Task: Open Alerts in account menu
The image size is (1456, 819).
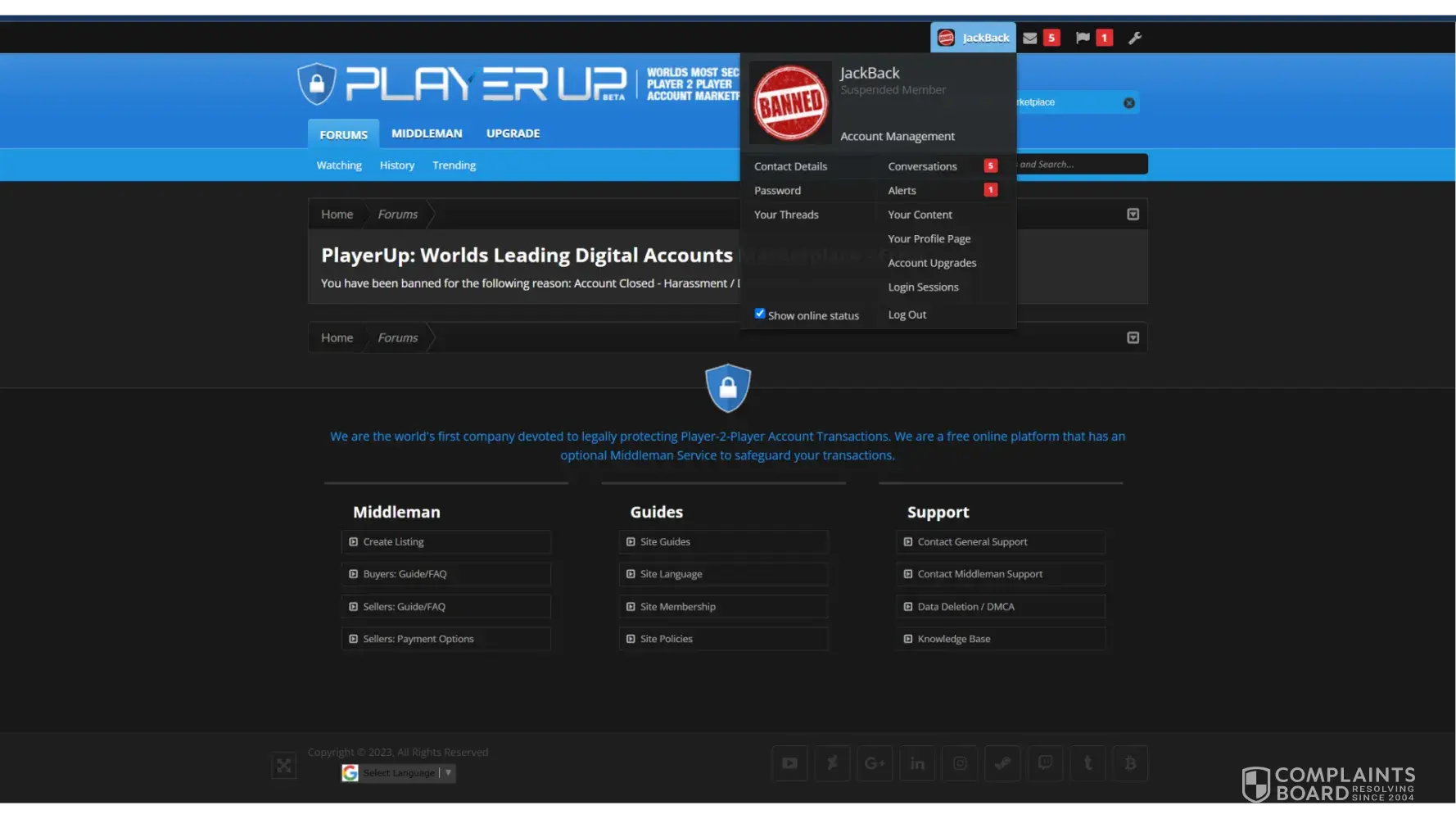Action: click(x=902, y=191)
